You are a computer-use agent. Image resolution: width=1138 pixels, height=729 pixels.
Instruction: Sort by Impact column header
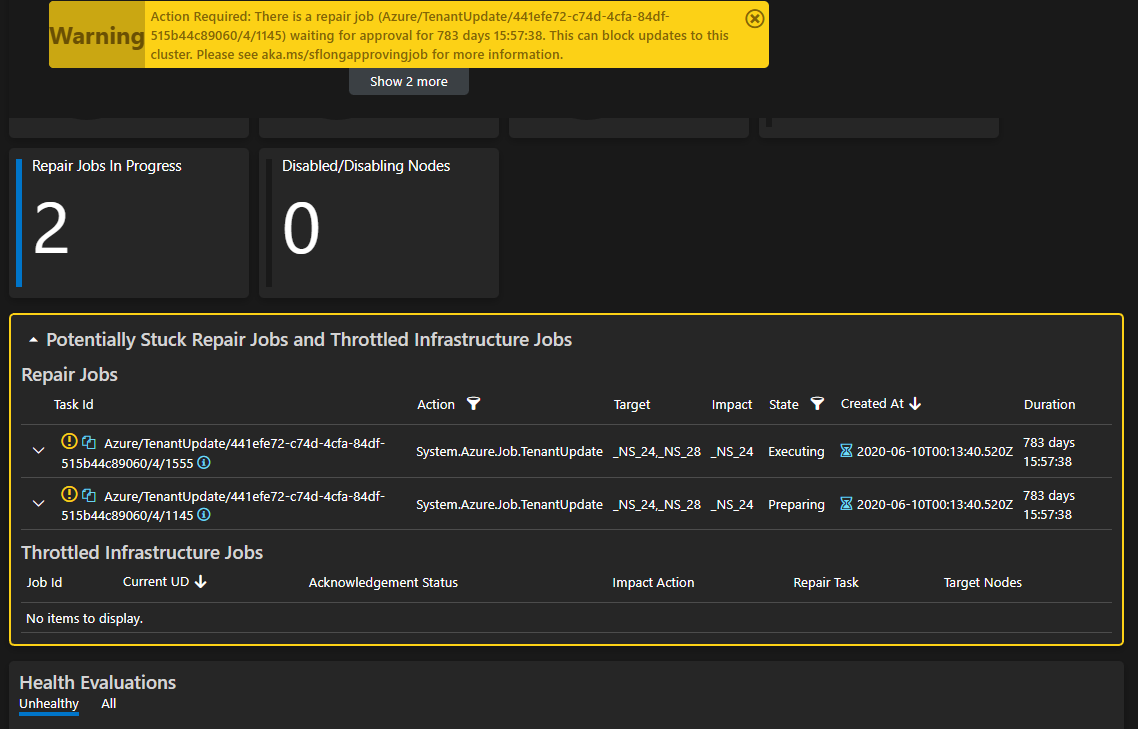732,404
